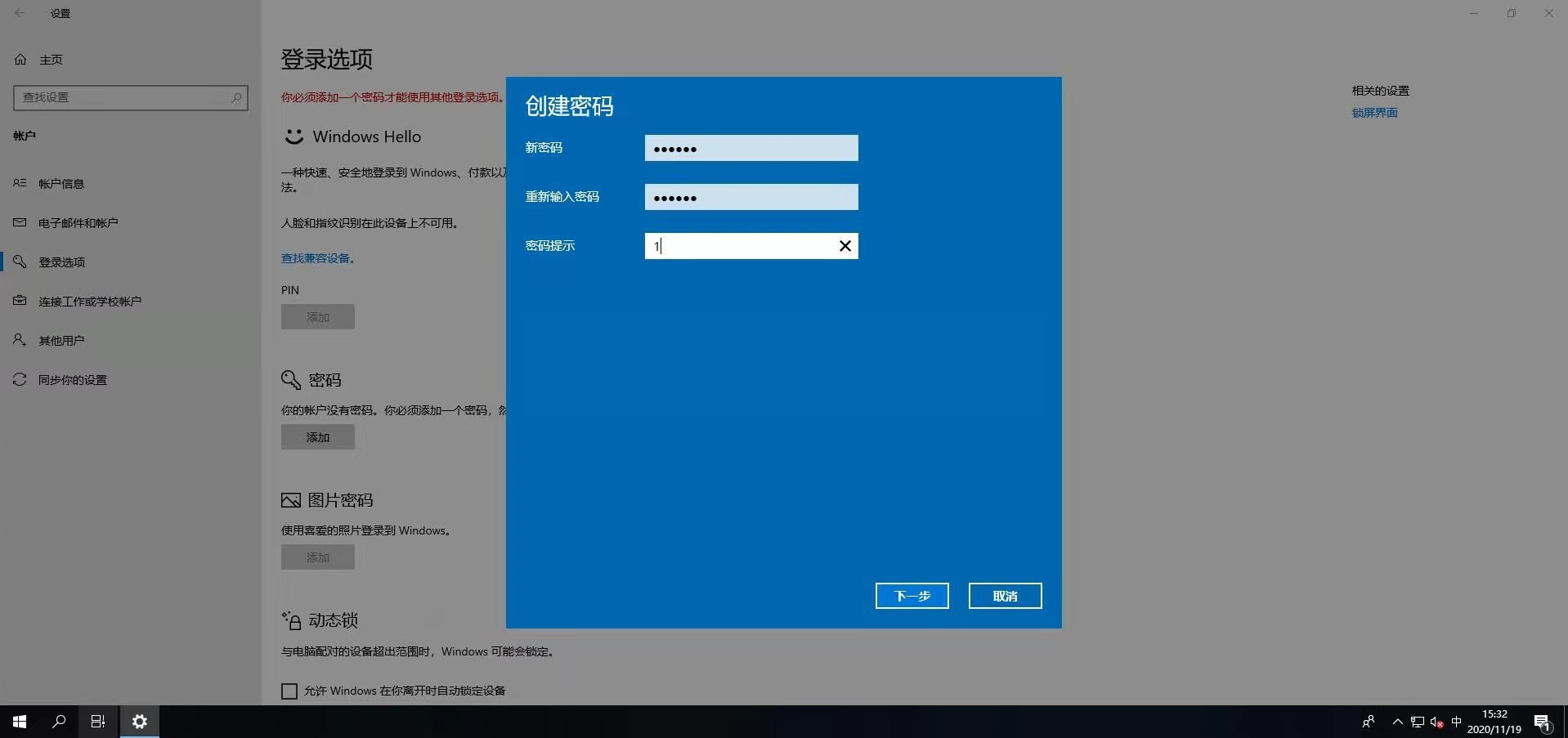Click the muted volume tray icon
Image resolution: width=1568 pixels, height=738 pixels.
point(1436,722)
